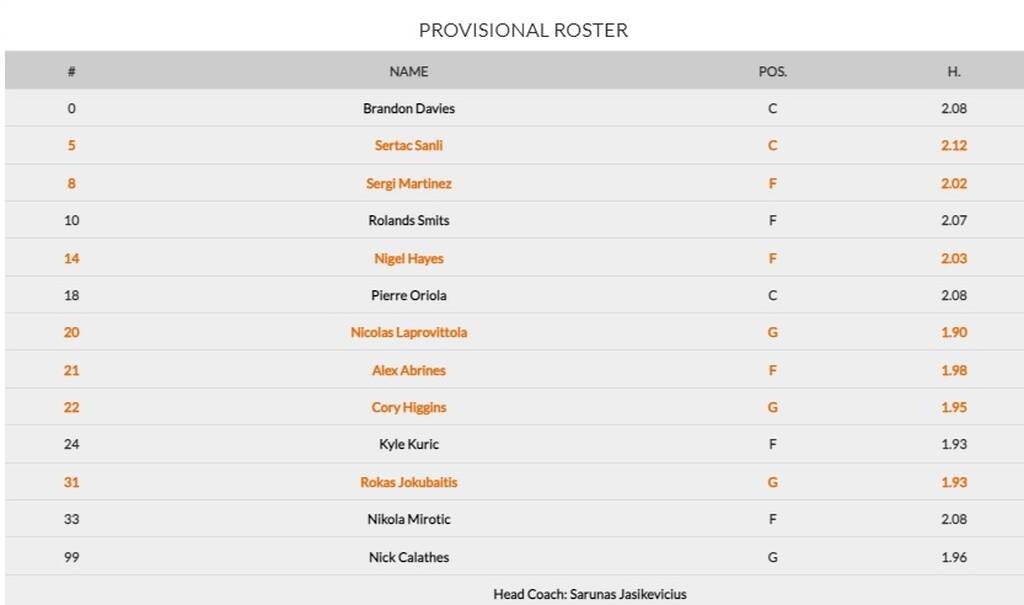Image resolution: width=1024 pixels, height=605 pixels.
Task: Select Rolands Smits in the roster
Action: point(408,220)
